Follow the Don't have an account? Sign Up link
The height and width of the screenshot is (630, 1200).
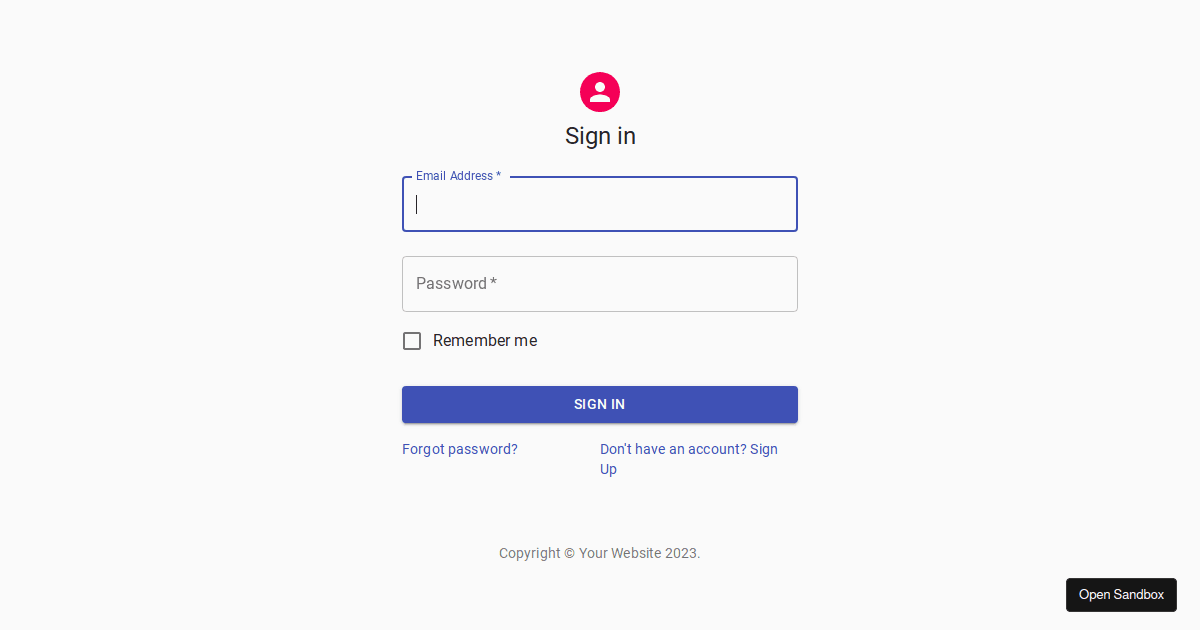click(689, 459)
